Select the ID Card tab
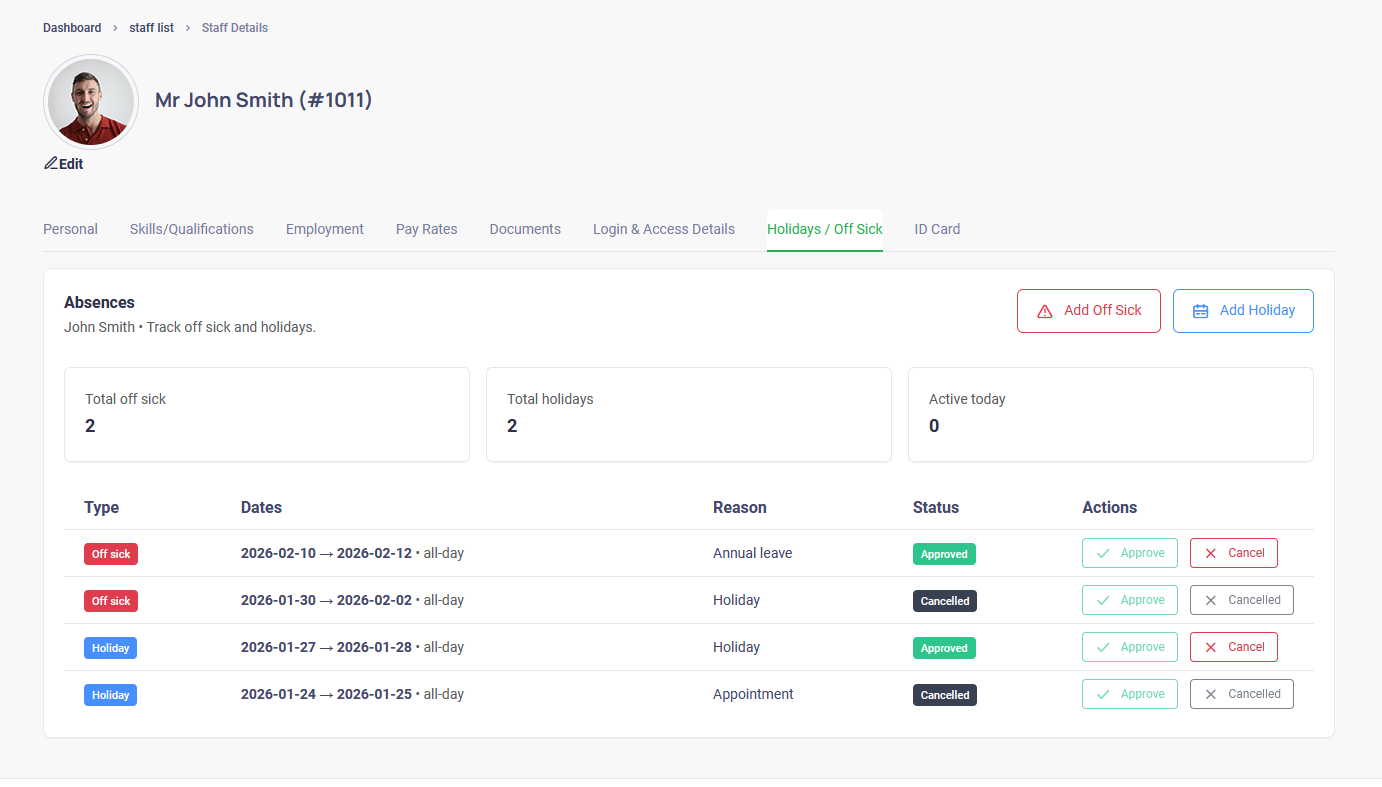 tap(937, 229)
